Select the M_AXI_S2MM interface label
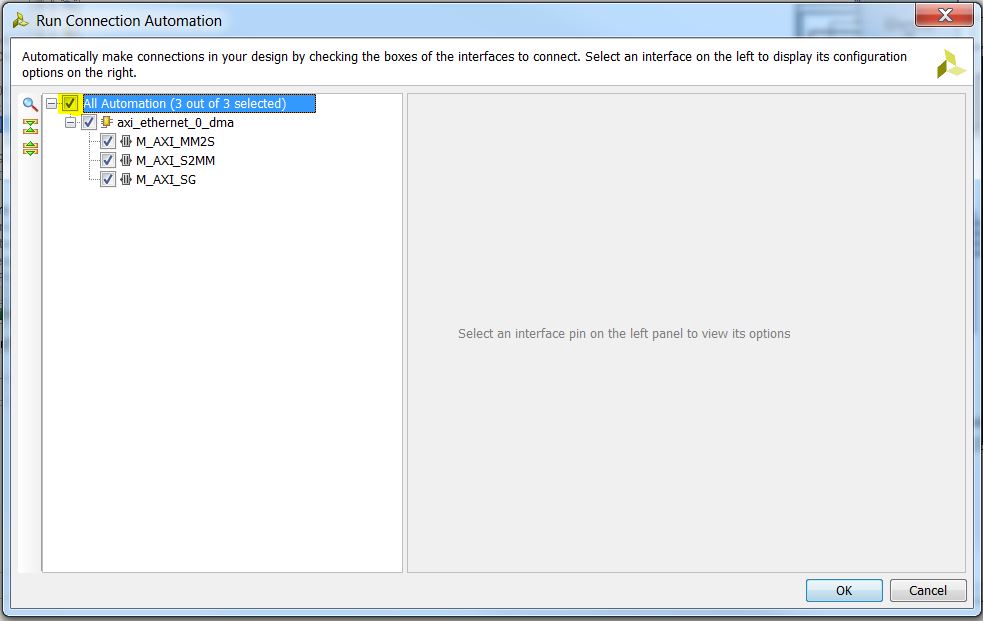Image resolution: width=983 pixels, height=621 pixels. point(176,160)
